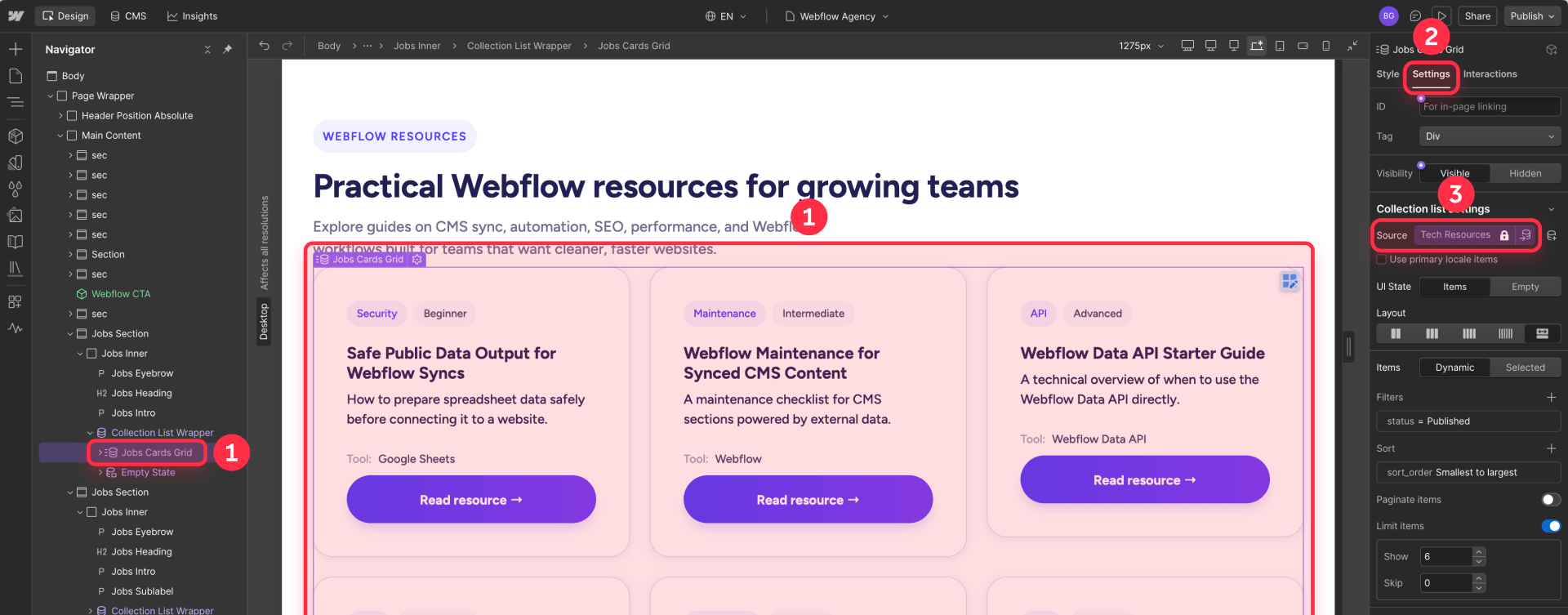Open the Webflow Agency page dropdown
The width and height of the screenshot is (1568, 615).
pyautogui.click(x=836, y=16)
